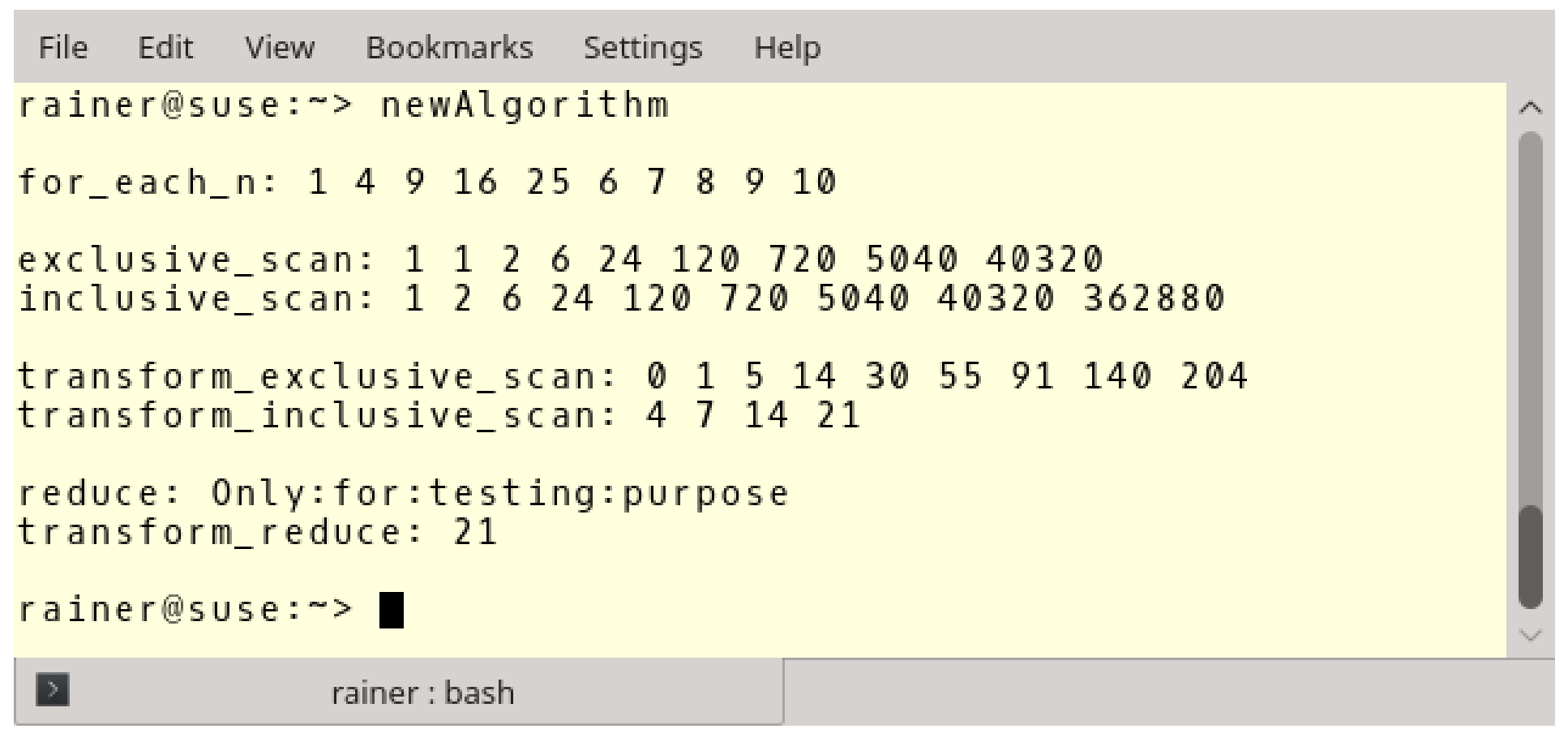Image resolution: width=1568 pixels, height=742 pixels.
Task: Click the terminal icon in the tab
Action: 53,690
